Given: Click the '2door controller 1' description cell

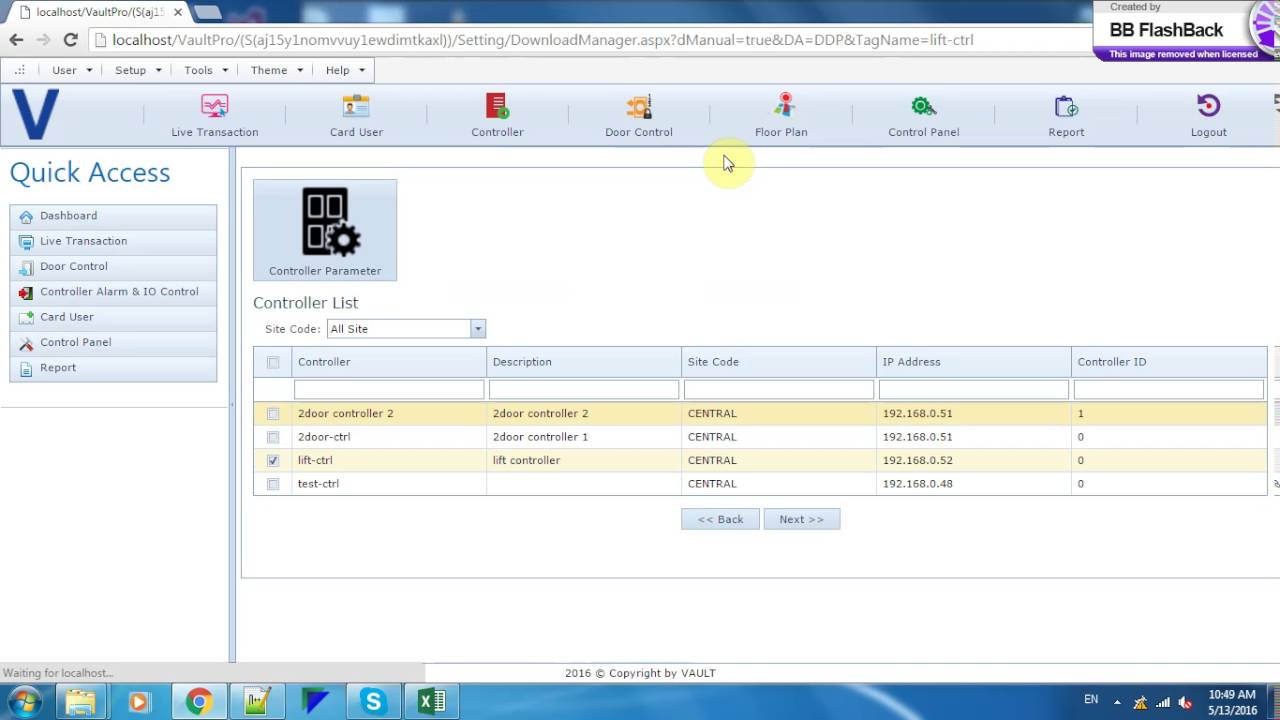Looking at the screenshot, I should (x=584, y=437).
